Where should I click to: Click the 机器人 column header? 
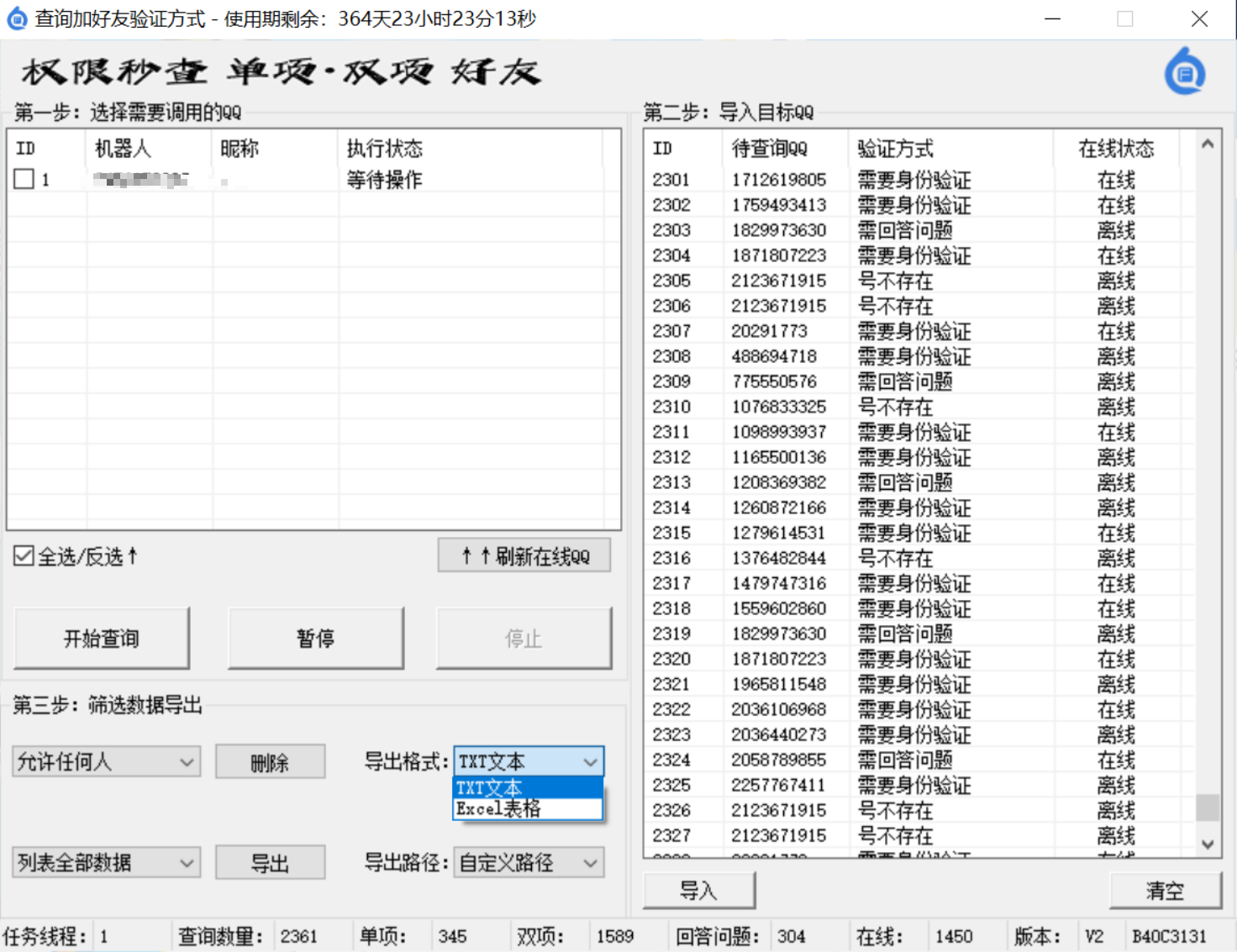(x=149, y=149)
